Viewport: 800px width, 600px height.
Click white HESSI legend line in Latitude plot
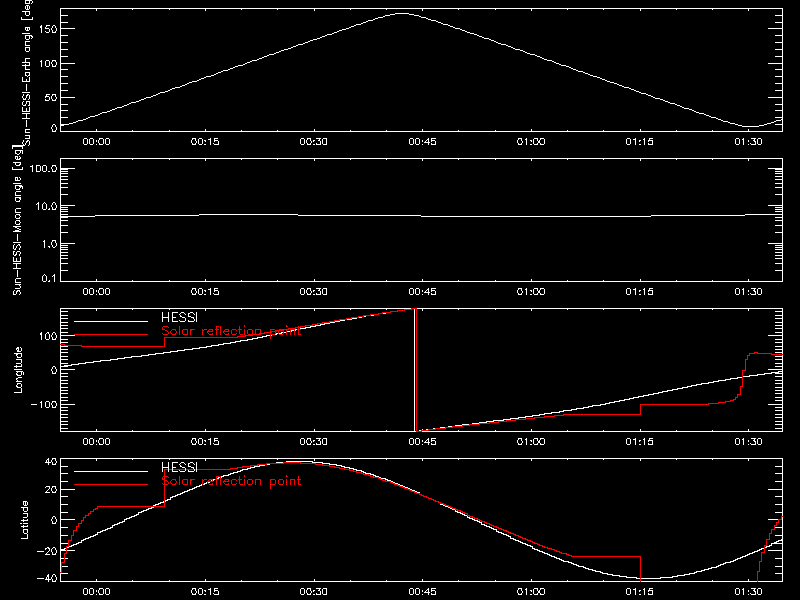tap(111, 471)
